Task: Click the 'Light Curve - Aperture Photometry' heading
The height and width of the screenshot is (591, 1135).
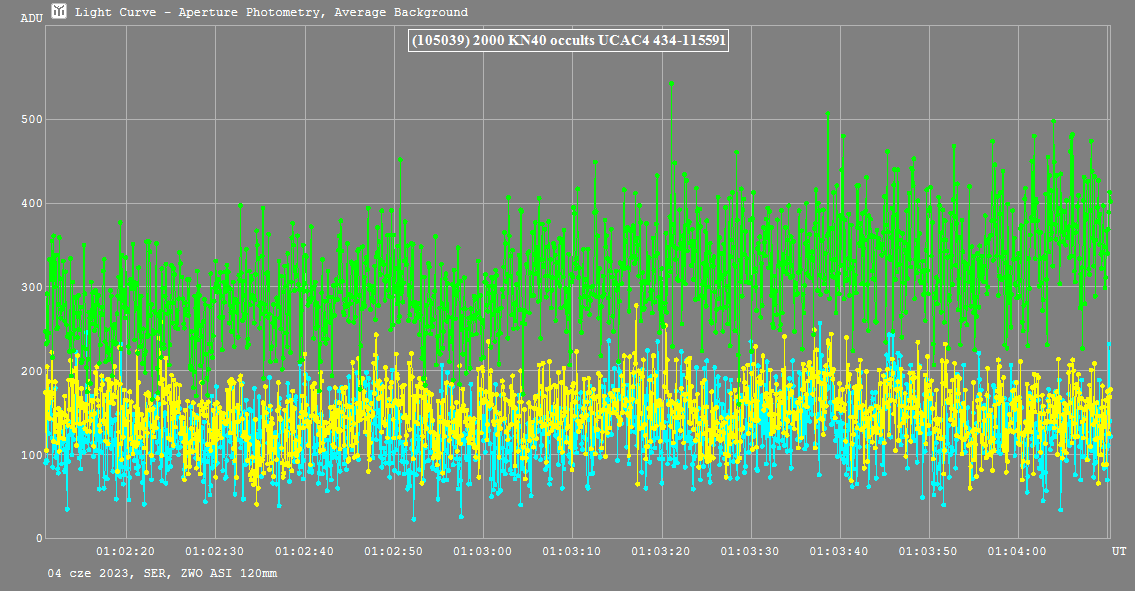Action: [271, 12]
